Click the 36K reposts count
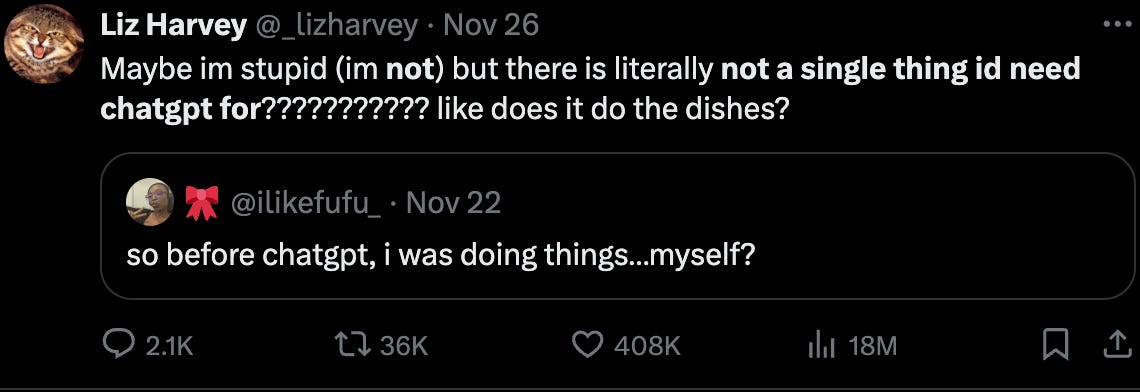The height and width of the screenshot is (392, 1140). tap(404, 346)
